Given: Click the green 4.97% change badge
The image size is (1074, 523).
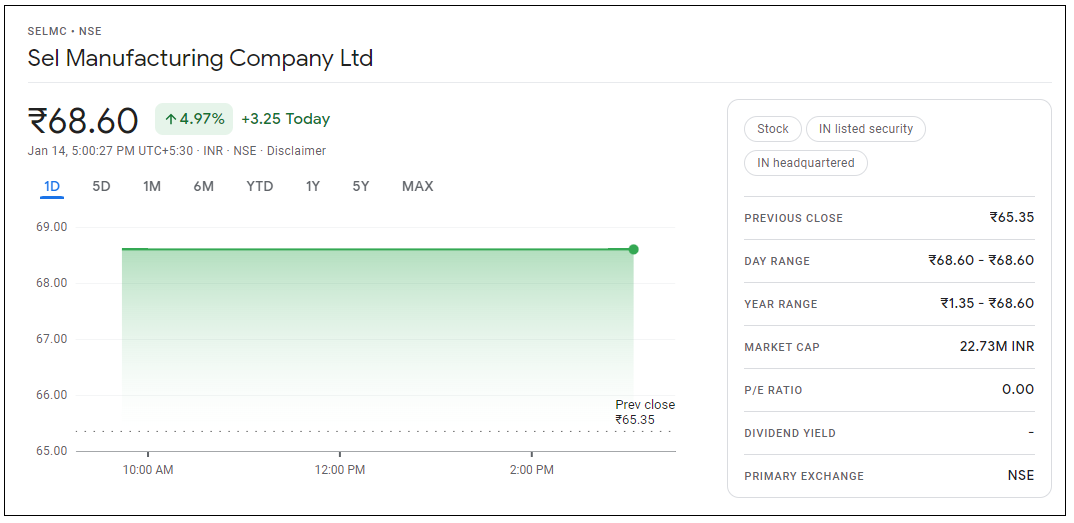Looking at the screenshot, I should pyautogui.click(x=194, y=119).
